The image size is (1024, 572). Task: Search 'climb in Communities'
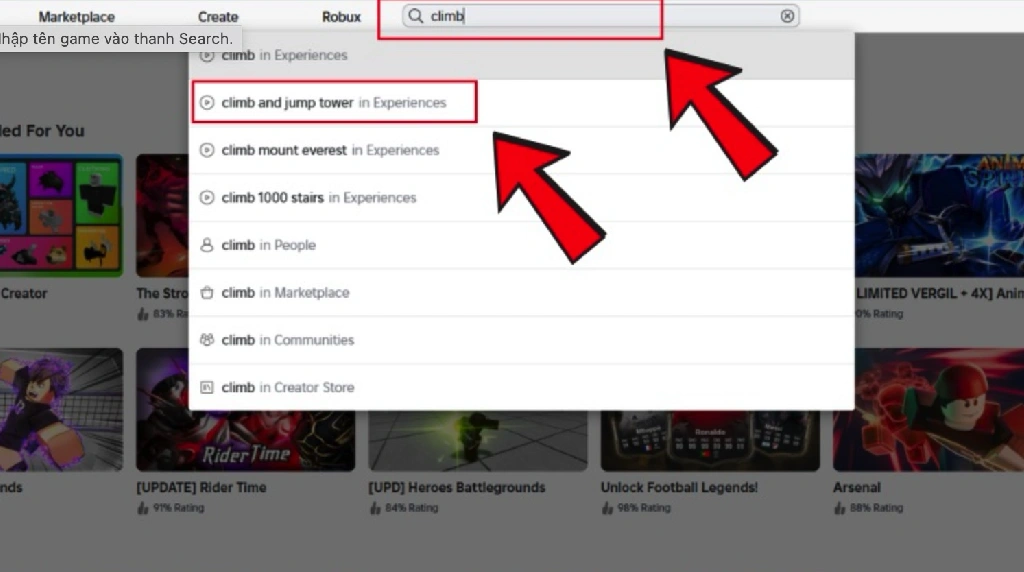point(521,340)
